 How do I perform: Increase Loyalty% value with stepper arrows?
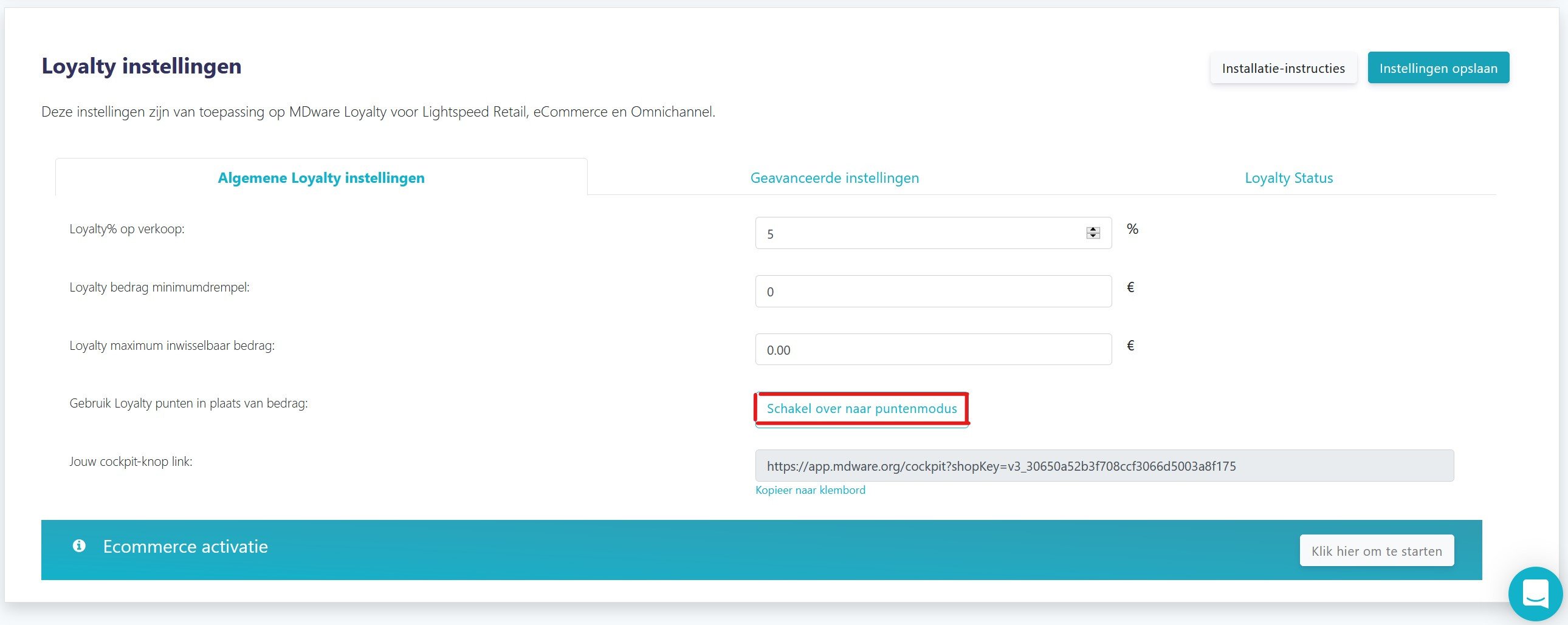pos(1093,230)
